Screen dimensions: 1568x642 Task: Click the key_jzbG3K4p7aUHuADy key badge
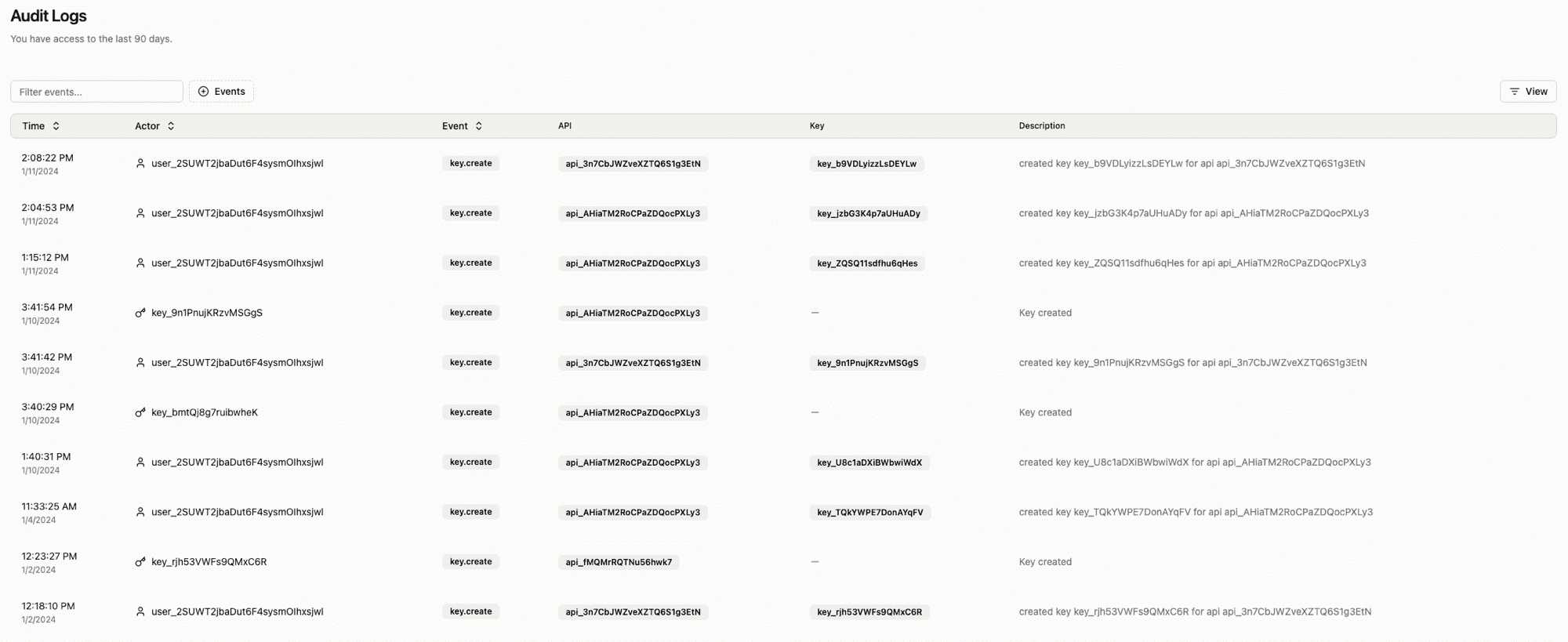pyautogui.click(x=868, y=213)
